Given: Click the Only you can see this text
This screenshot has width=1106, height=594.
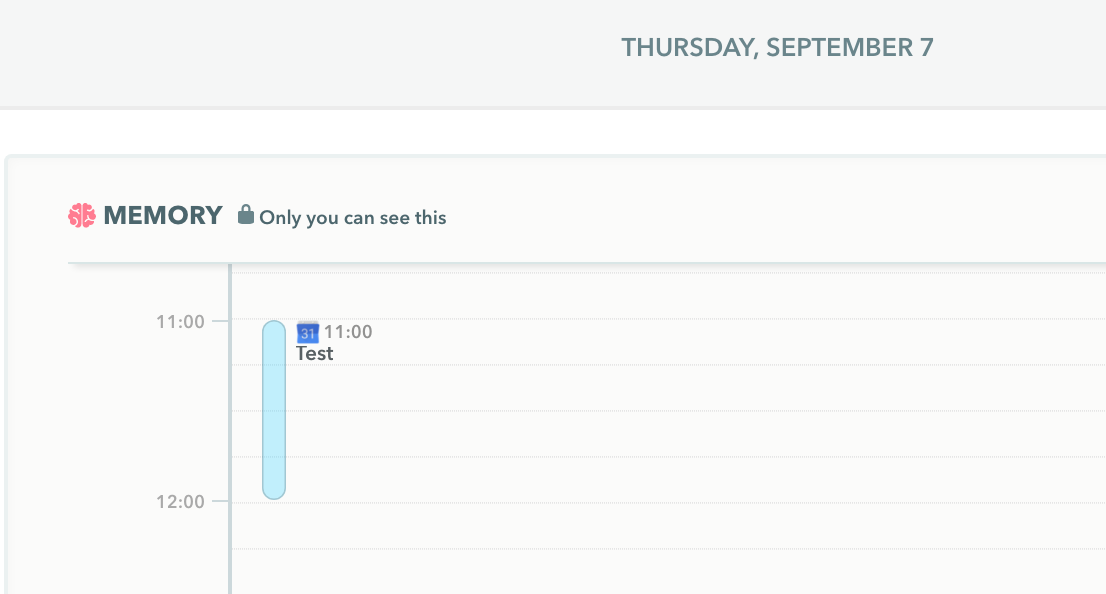Looking at the screenshot, I should [x=353, y=217].
